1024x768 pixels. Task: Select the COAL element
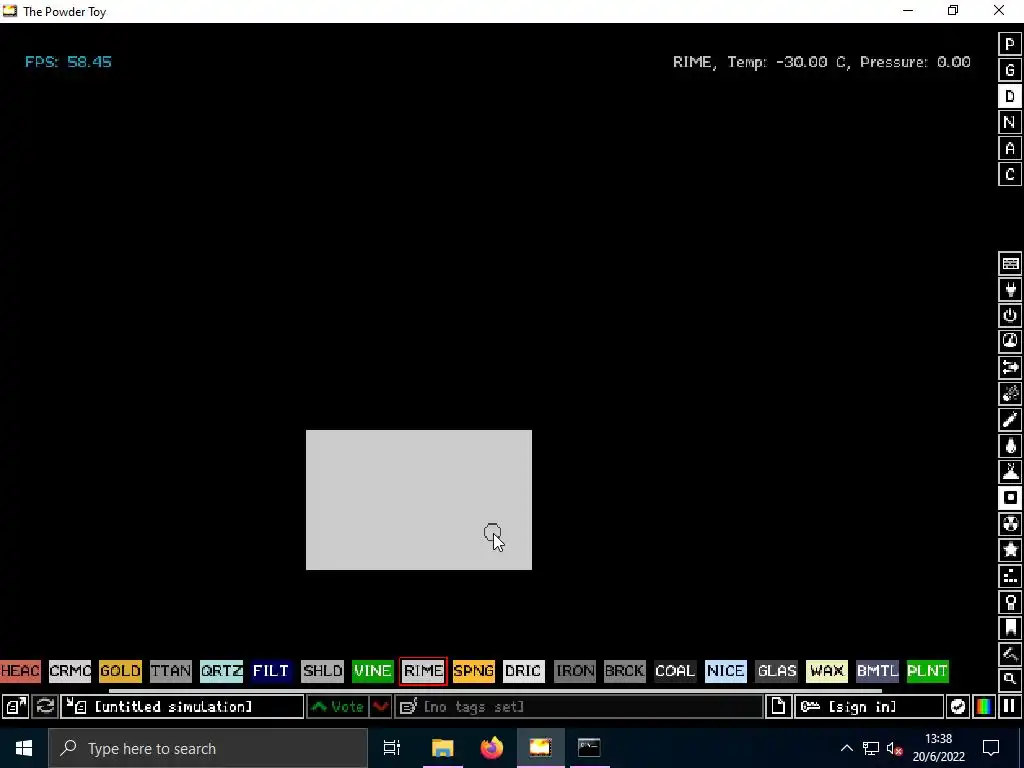675,671
